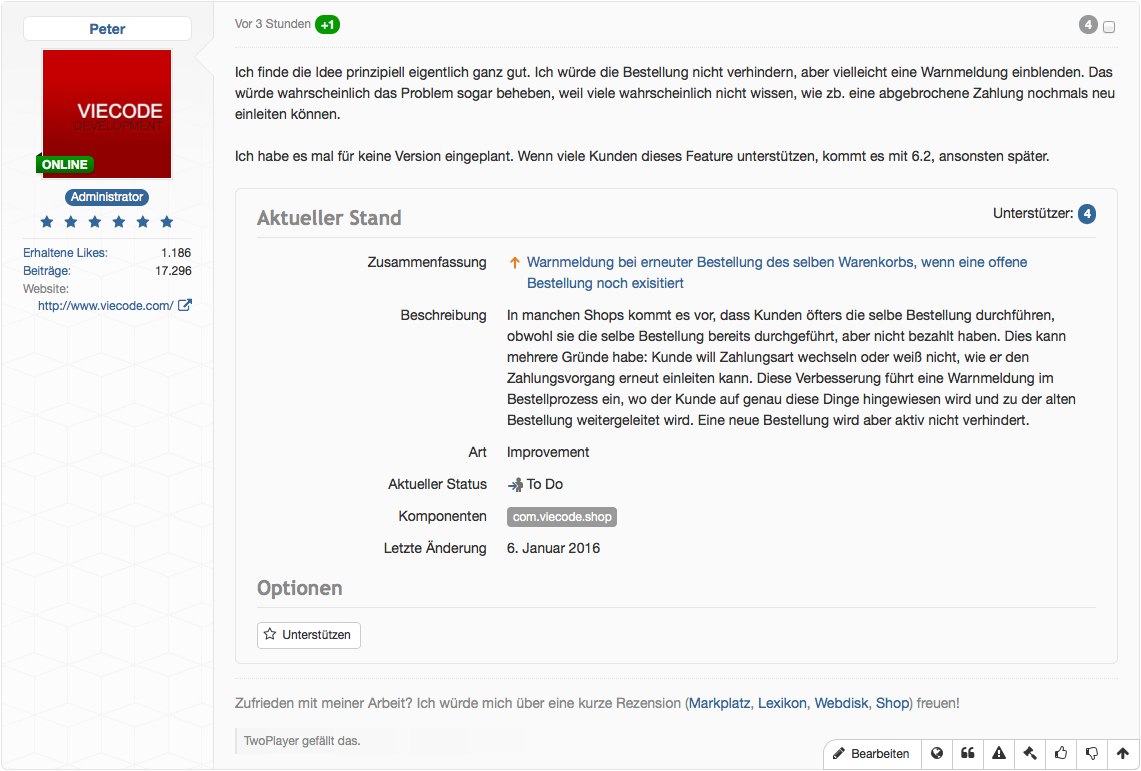Click the gavel moderation icon

(1030, 754)
